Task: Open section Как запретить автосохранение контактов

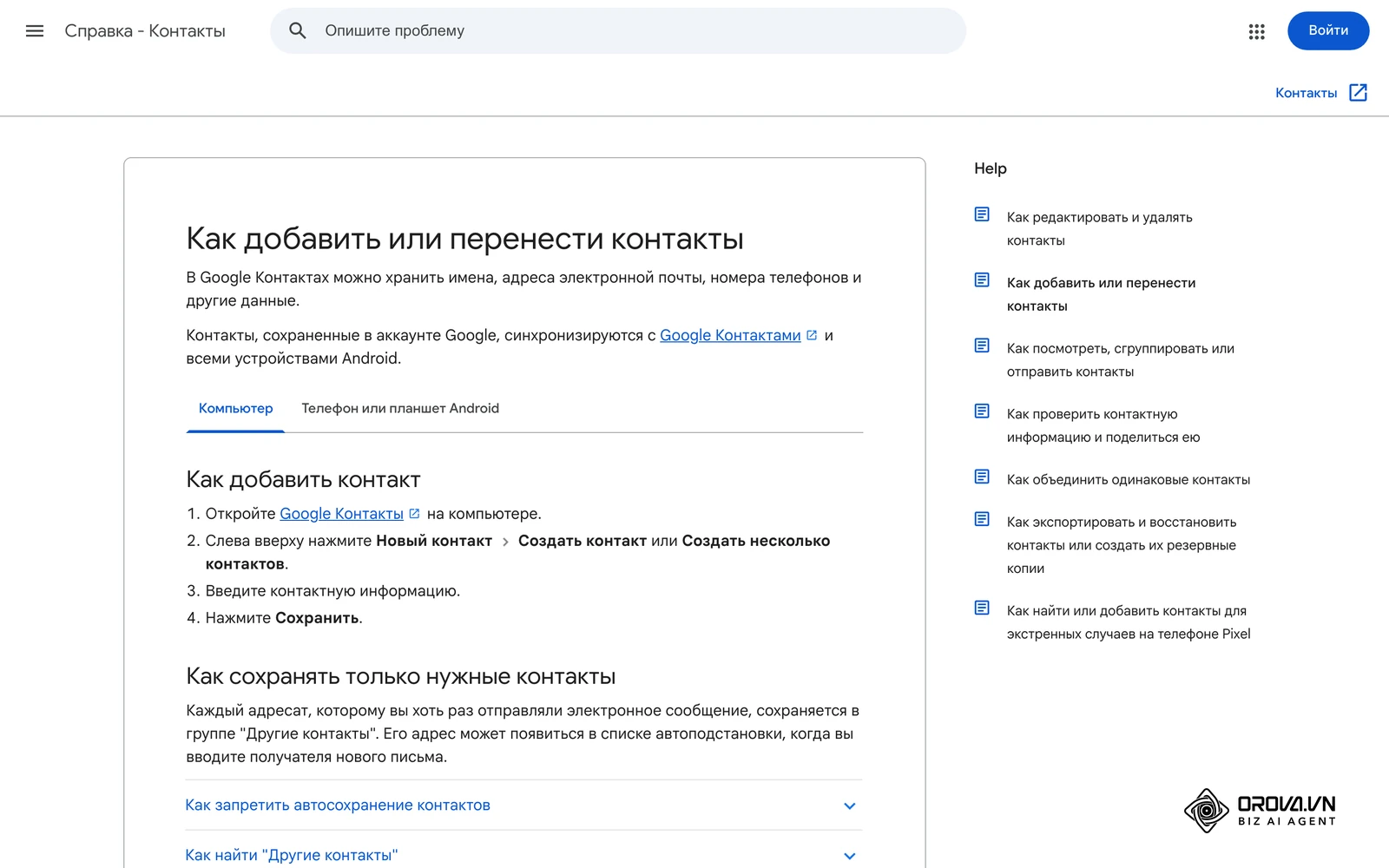Action: pyautogui.click(x=523, y=806)
